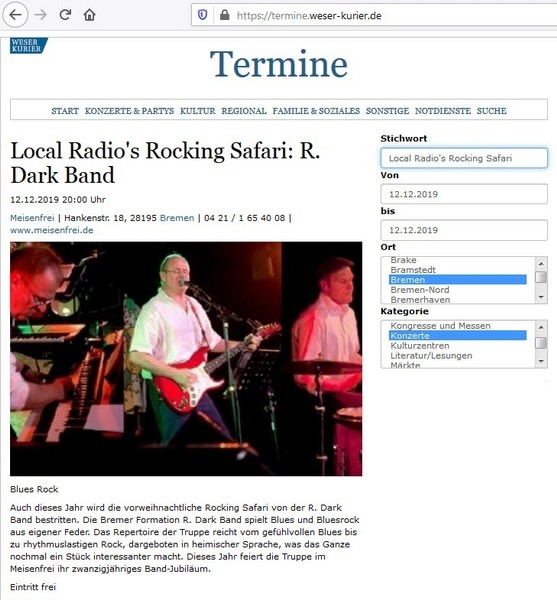The width and height of the screenshot is (557, 600).
Task: Click the Stichwort search field
Action: click(x=464, y=158)
